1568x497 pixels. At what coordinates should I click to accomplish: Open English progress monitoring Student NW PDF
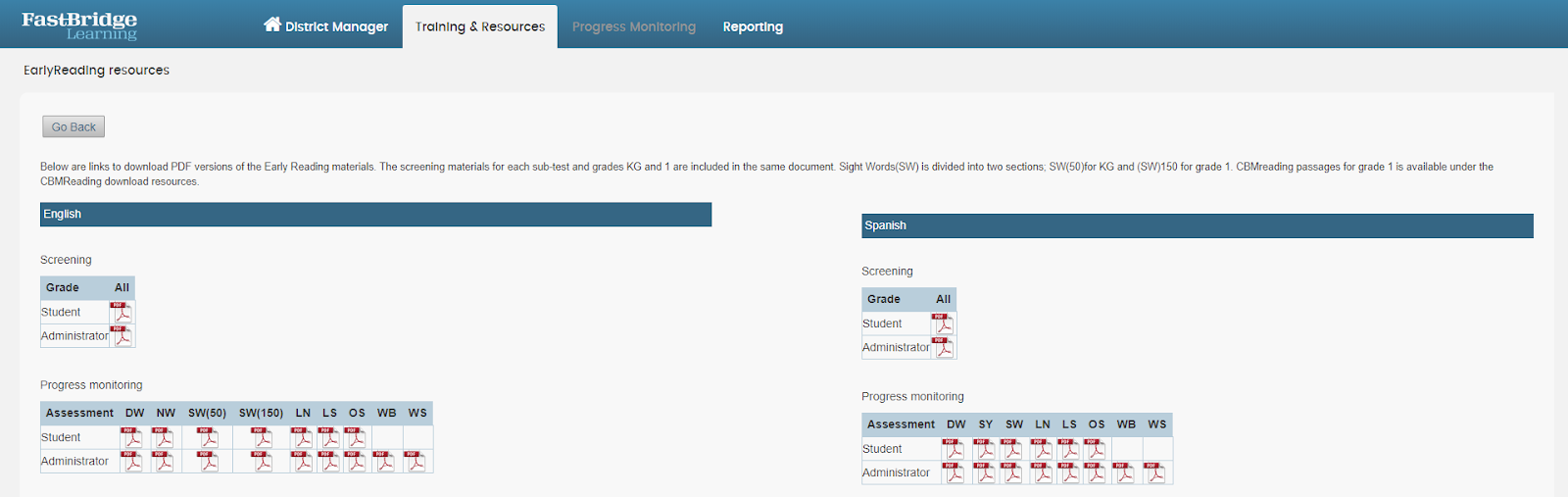(x=163, y=437)
